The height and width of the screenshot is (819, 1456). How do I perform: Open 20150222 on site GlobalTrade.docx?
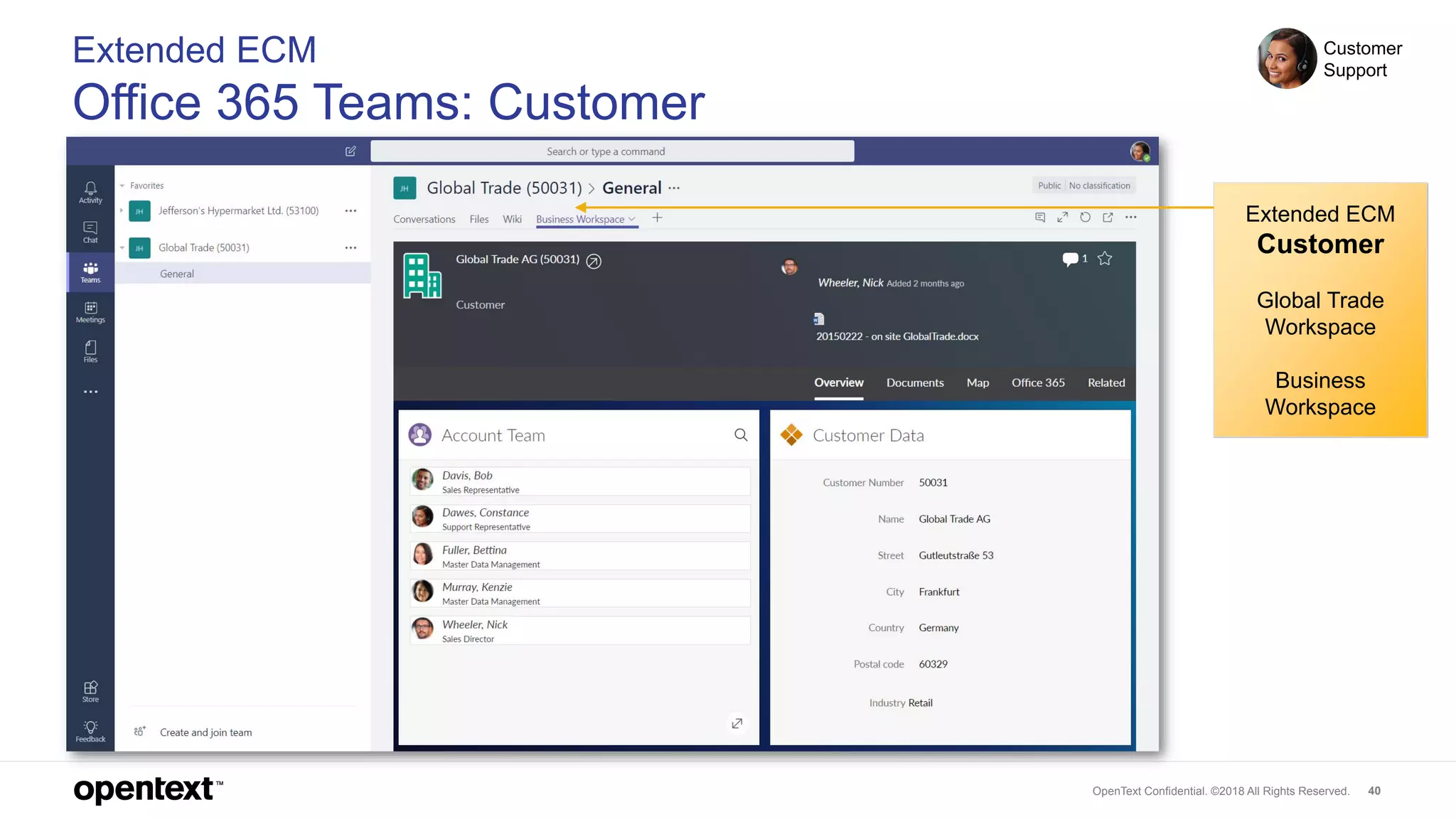pos(897,336)
